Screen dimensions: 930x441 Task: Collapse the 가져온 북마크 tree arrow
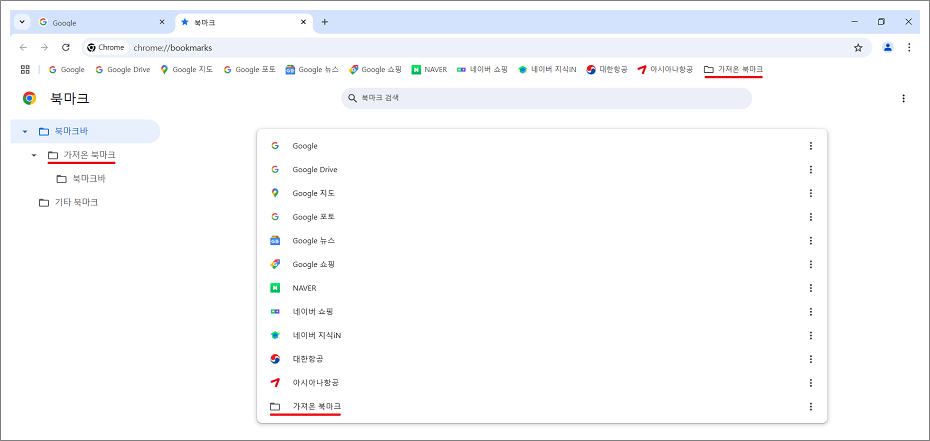(x=34, y=155)
